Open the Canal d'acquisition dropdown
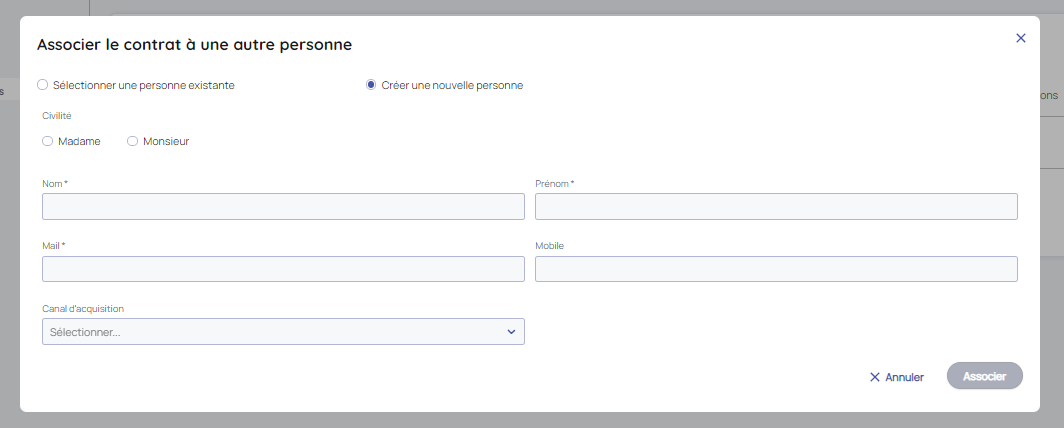The width and height of the screenshot is (1064, 428). coord(283,332)
